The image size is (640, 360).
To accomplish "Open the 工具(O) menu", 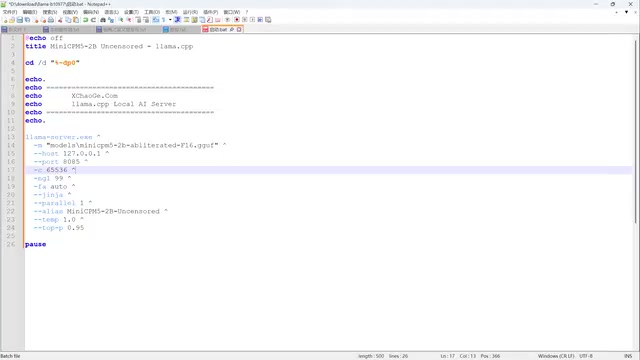I will pos(152,12).
